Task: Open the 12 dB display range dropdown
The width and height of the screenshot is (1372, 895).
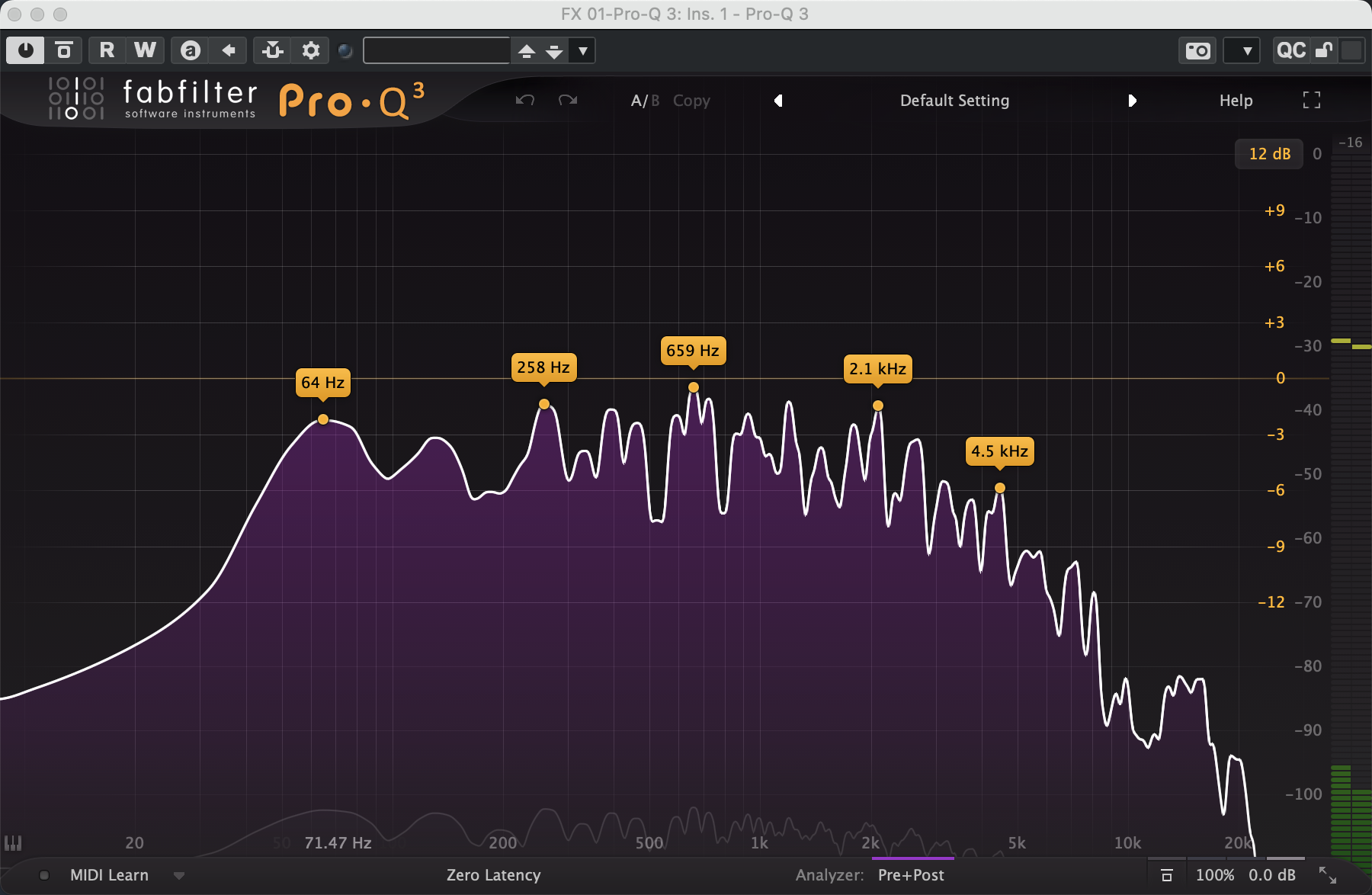Action: 1269,153
